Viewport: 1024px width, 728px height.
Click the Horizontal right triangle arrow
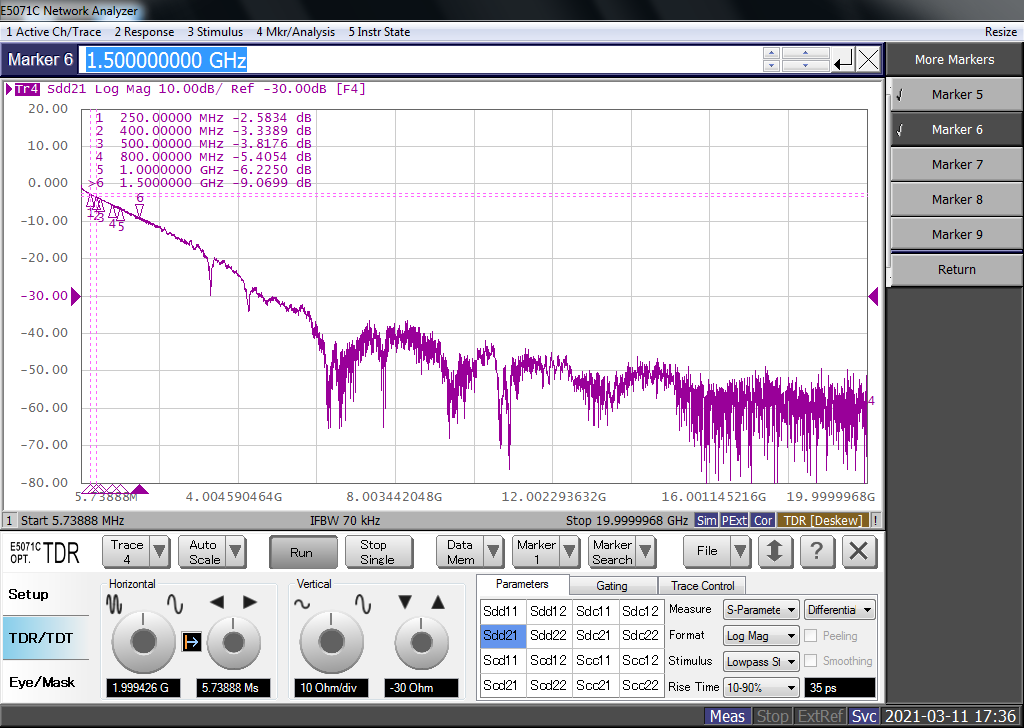250,602
